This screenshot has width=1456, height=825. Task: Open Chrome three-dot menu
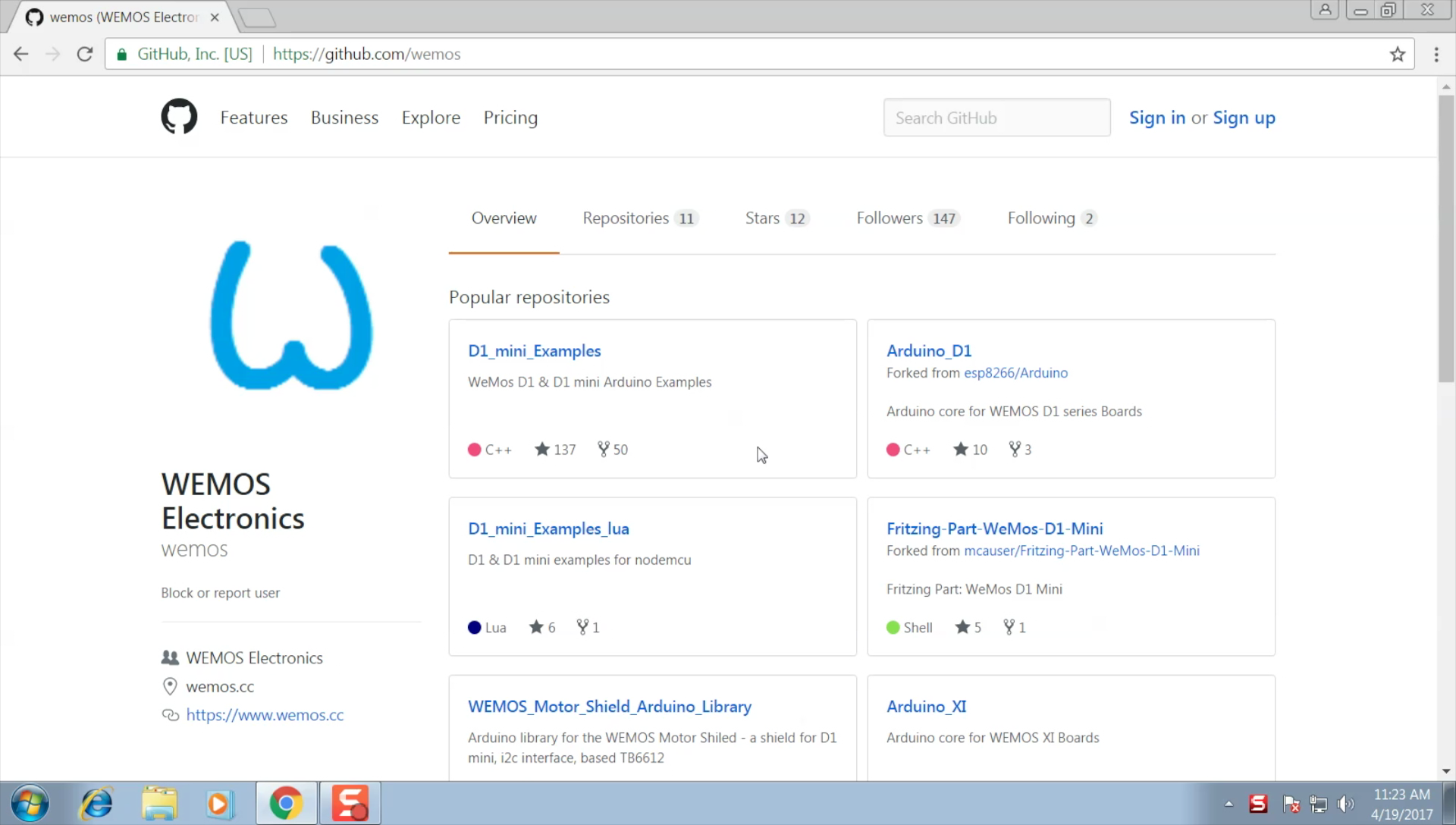coord(1436,54)
